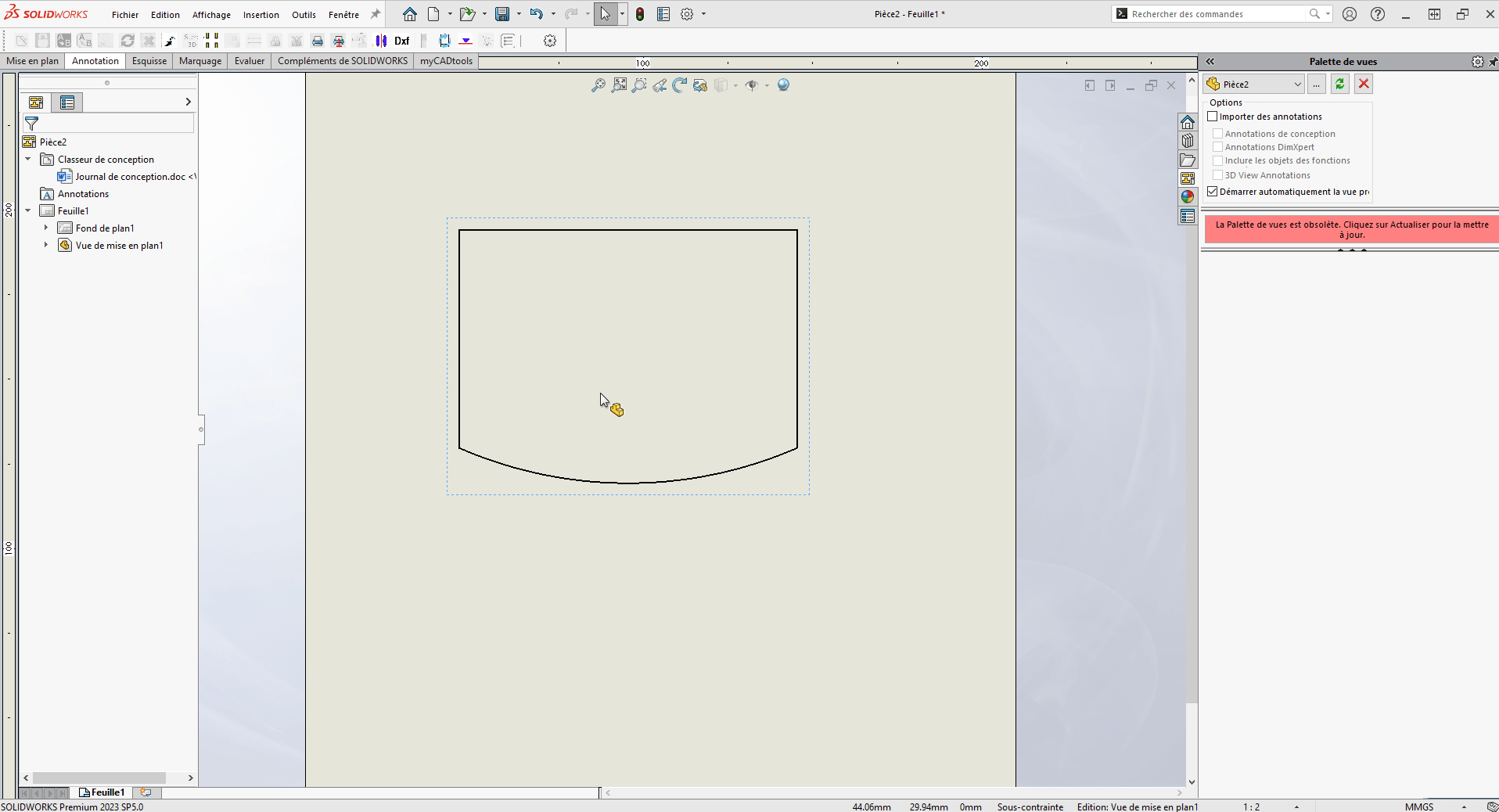The width and height of the screenshot is (1499, 812).
Task: Open the Insertion menu
Action: click(x=261, y=15)
